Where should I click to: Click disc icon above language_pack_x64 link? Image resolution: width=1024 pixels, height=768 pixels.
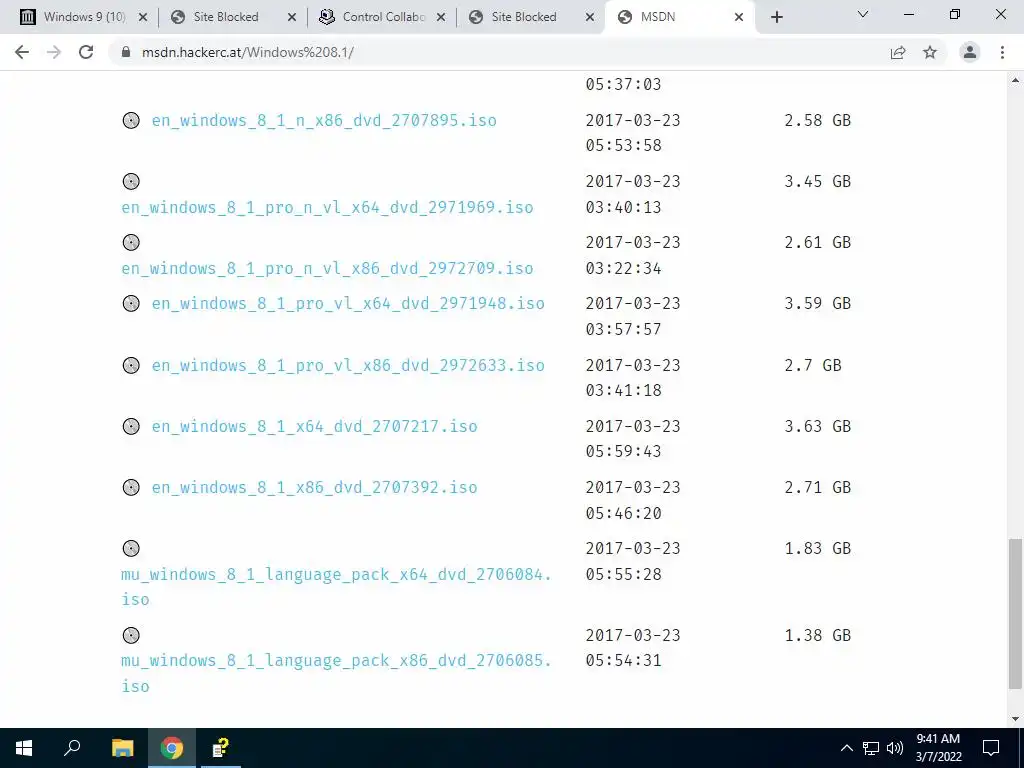click(131, 549)
